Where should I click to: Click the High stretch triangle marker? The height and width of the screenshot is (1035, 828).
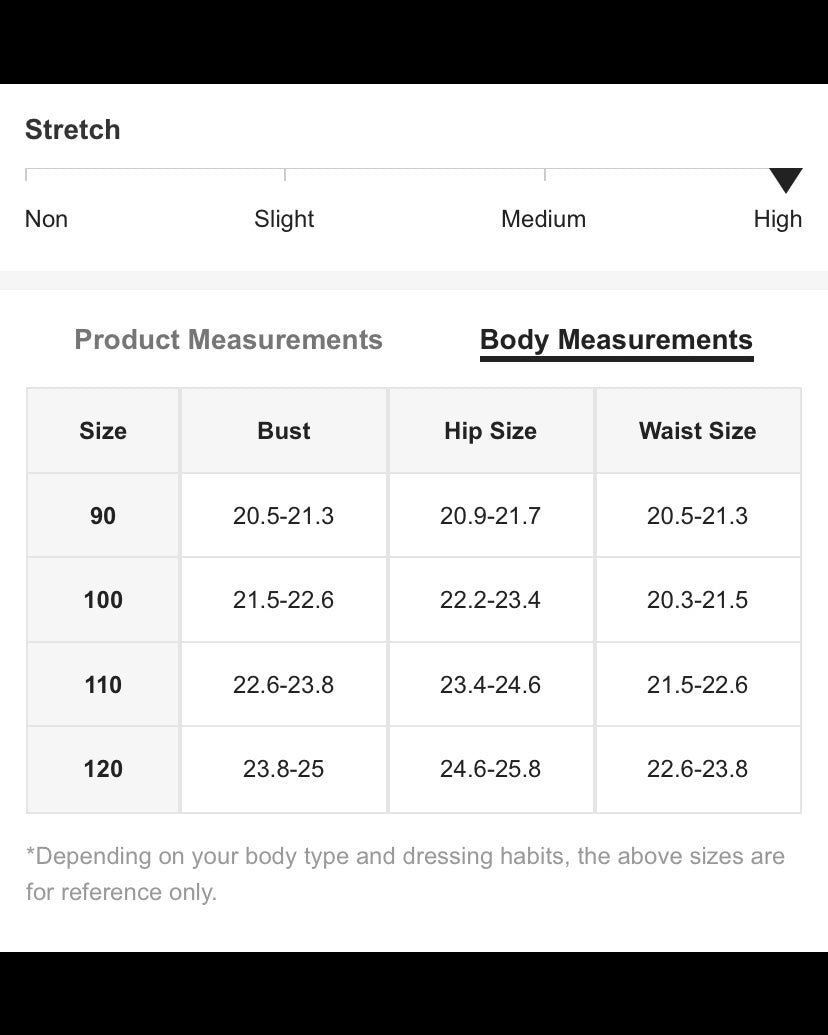coord(786,180)
